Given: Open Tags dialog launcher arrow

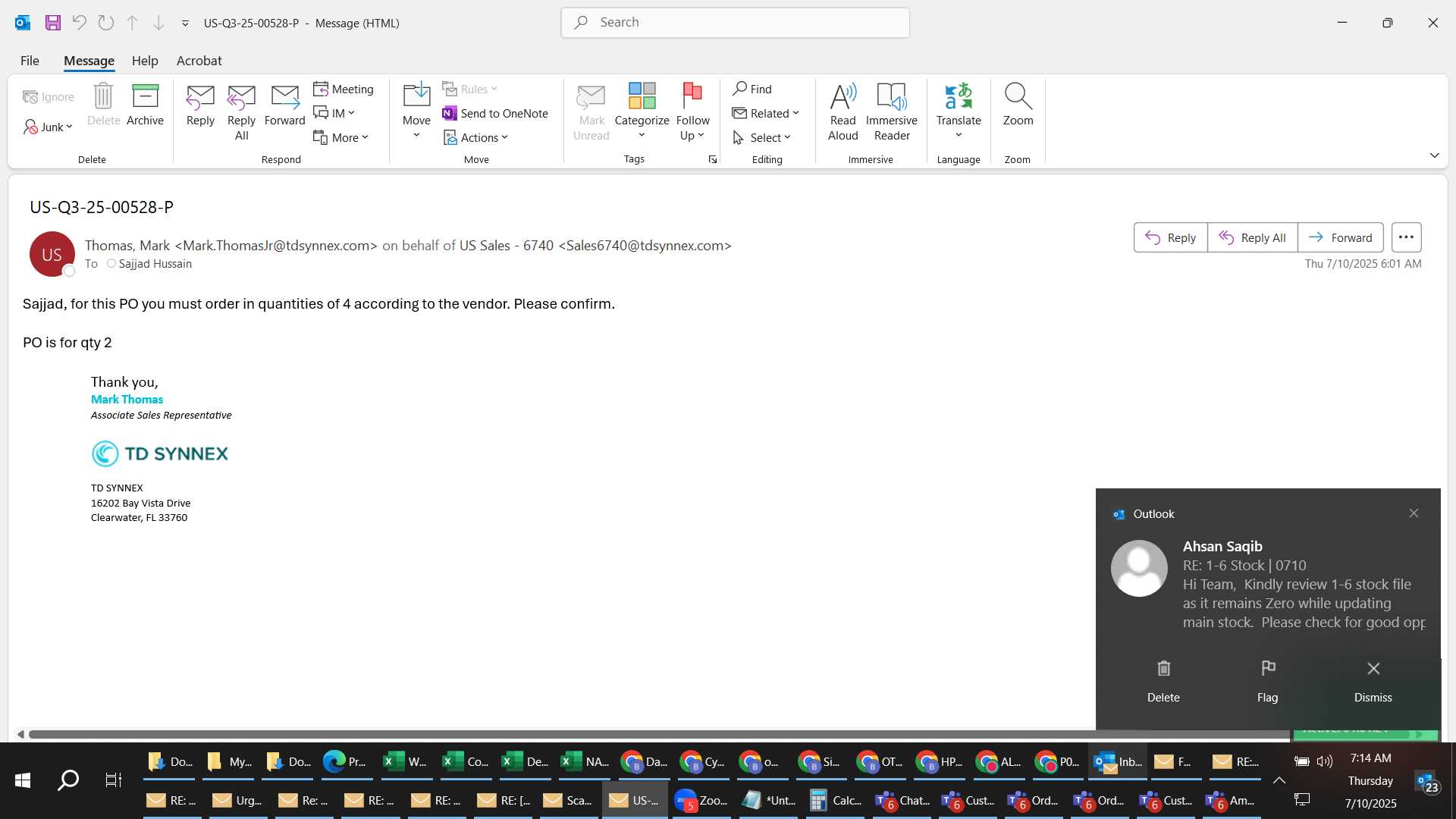Looking at the screenshot, I should (713, 159).
